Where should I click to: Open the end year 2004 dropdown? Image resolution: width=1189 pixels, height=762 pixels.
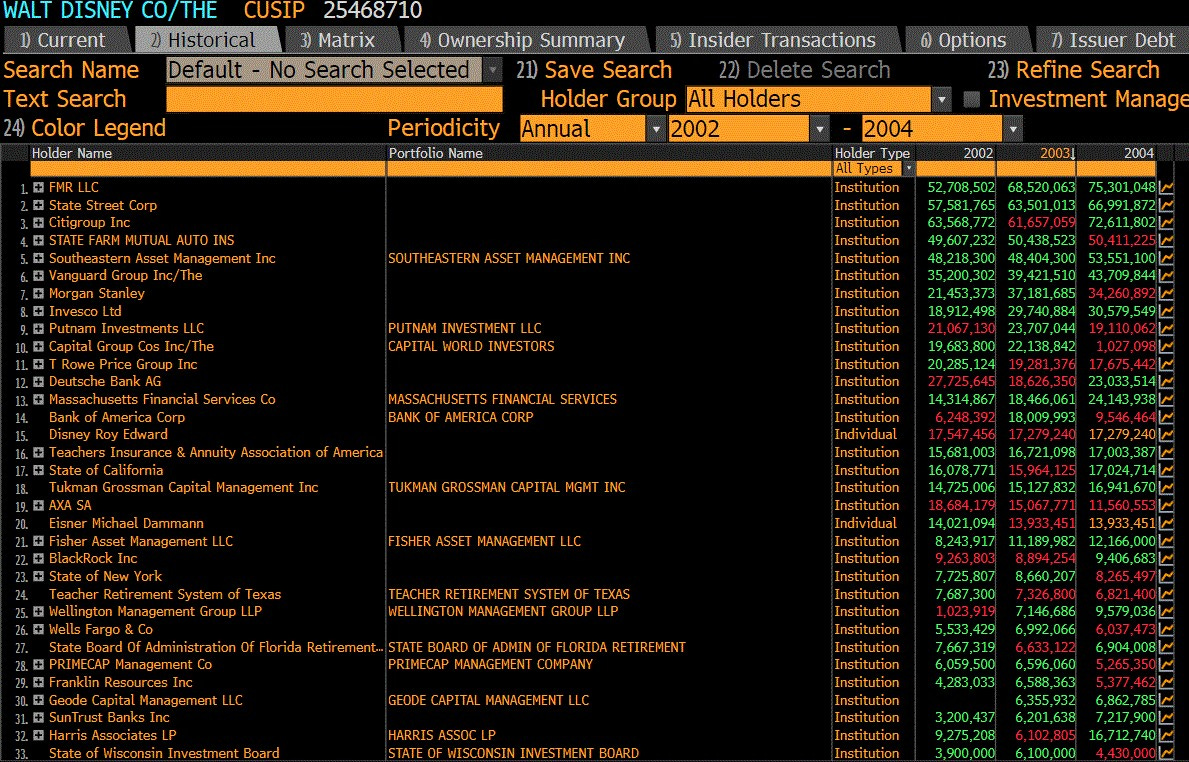coord(1013,129)
